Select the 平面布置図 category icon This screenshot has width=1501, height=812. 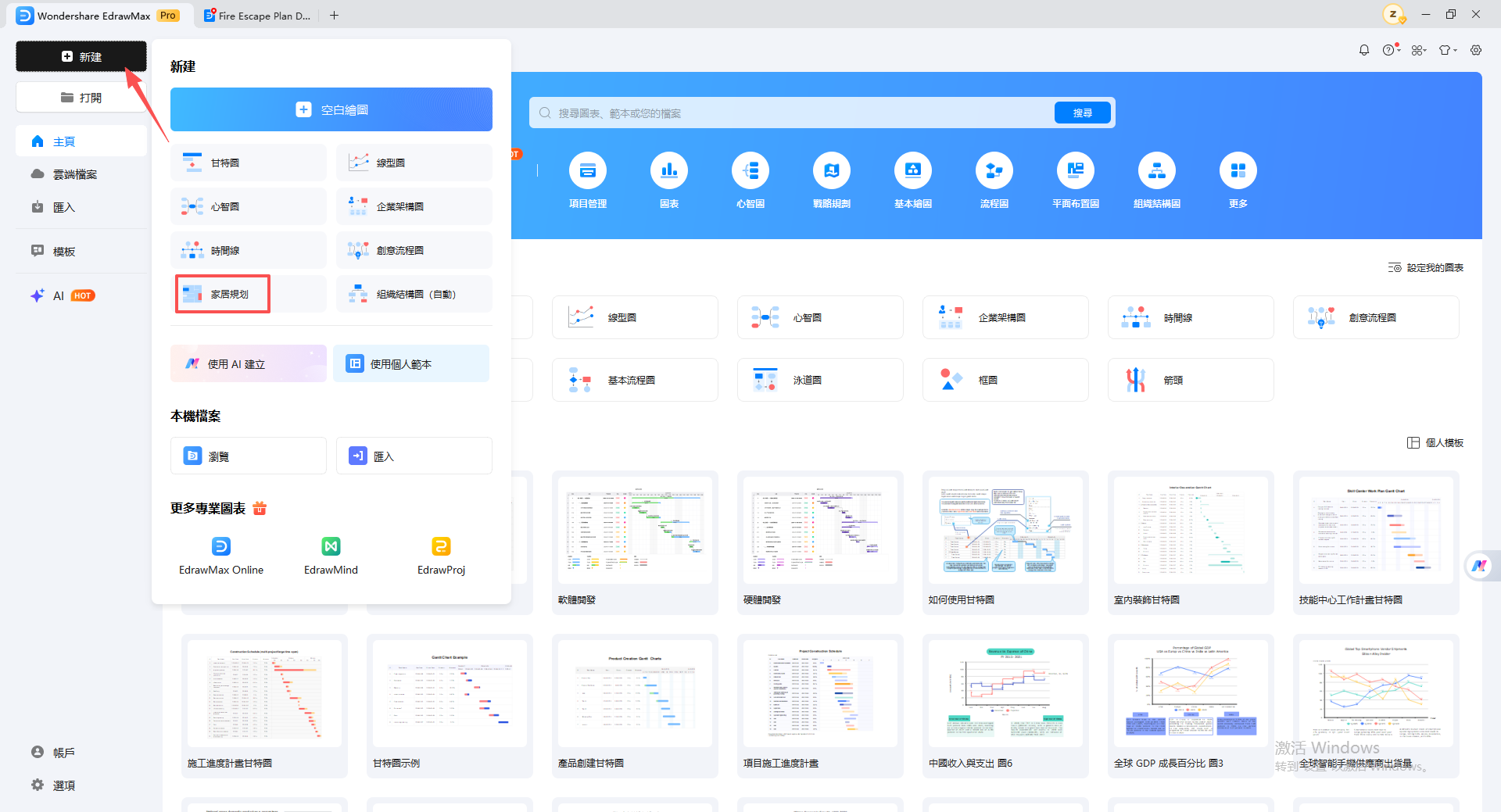pos(1076,170)
